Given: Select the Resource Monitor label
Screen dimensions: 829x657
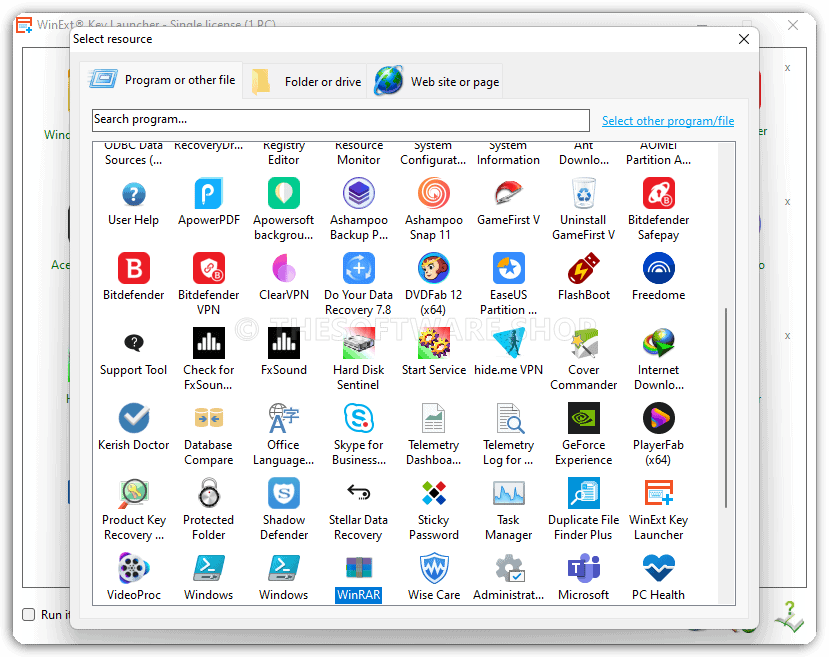Looking at the screenshot, I should pos(359,153).
